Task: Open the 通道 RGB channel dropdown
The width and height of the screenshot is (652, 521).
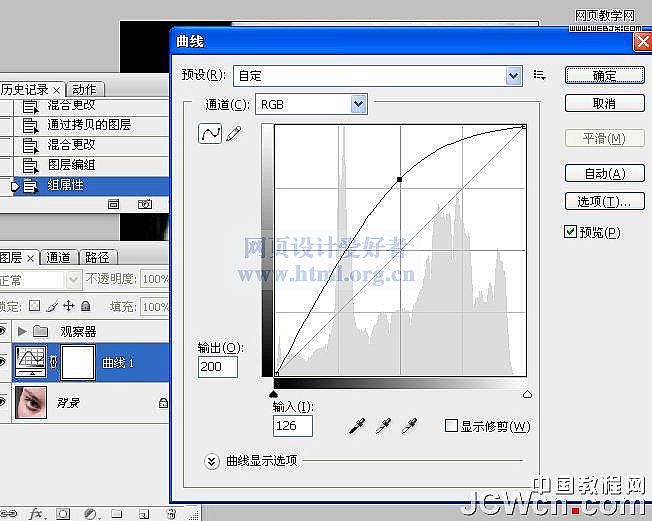Action: click(358, 104)
